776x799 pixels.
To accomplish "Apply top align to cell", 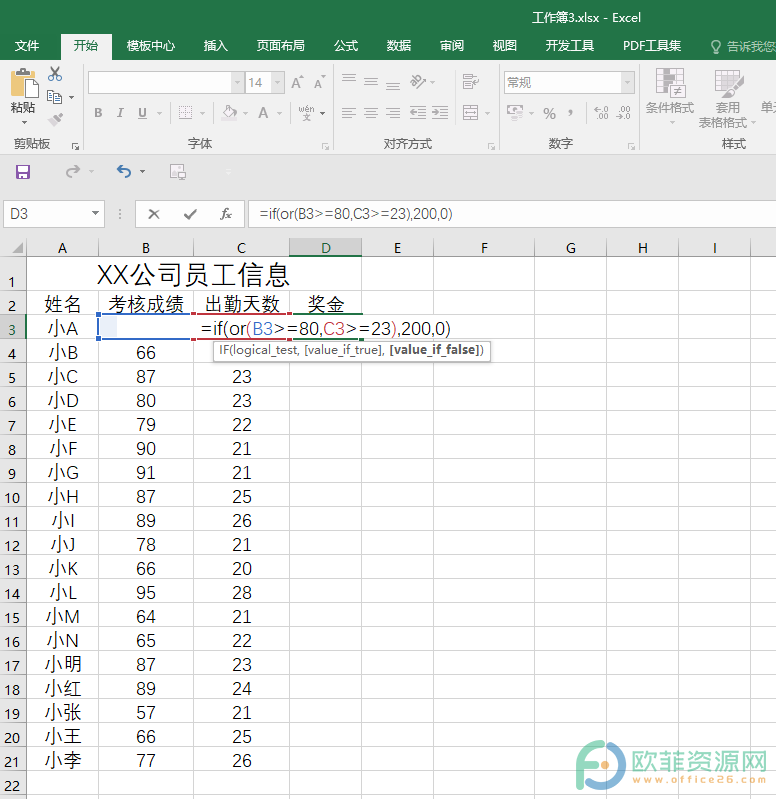I will 349,80.
